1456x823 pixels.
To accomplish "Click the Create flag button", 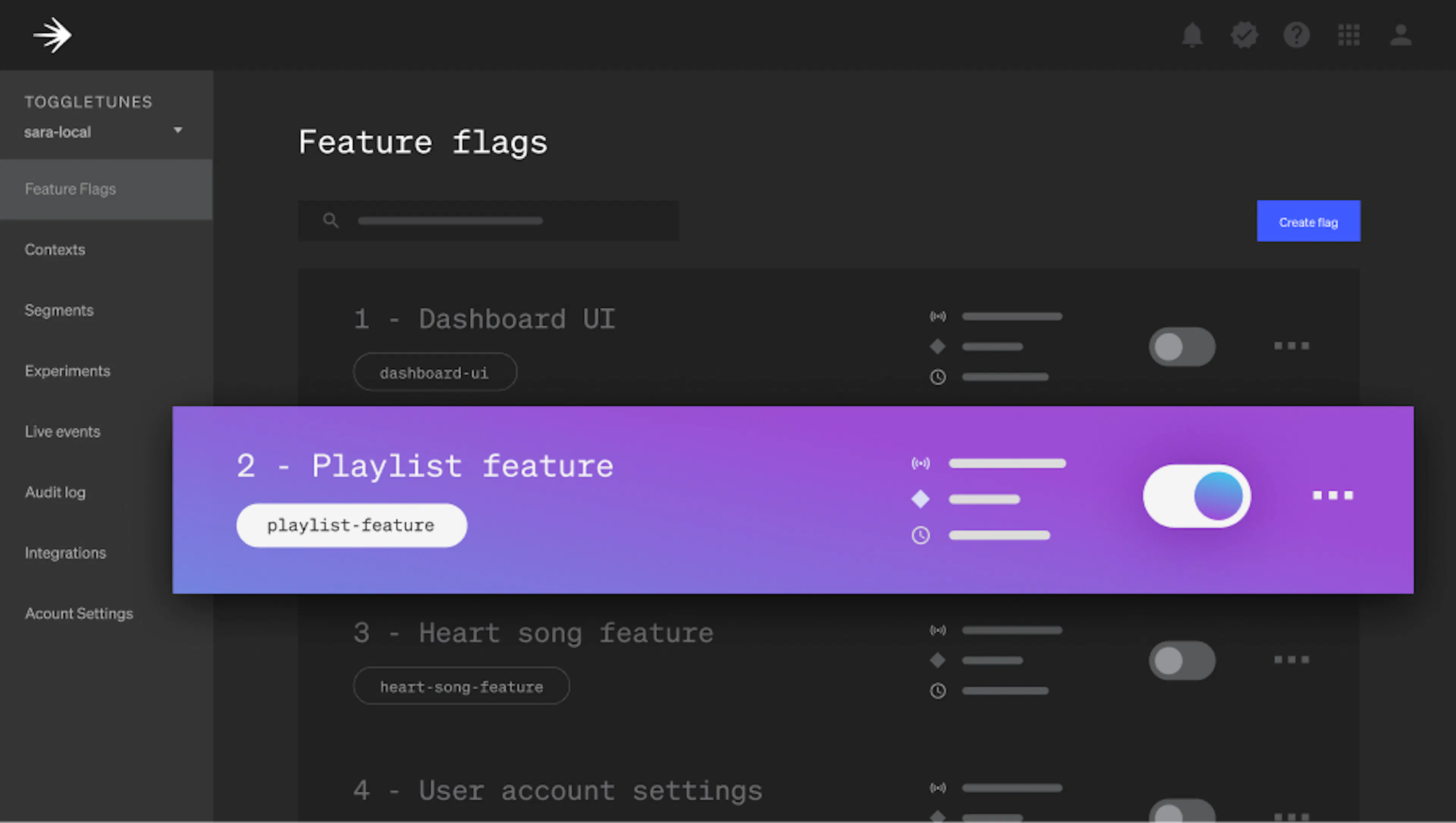I will click(1309, 221).
